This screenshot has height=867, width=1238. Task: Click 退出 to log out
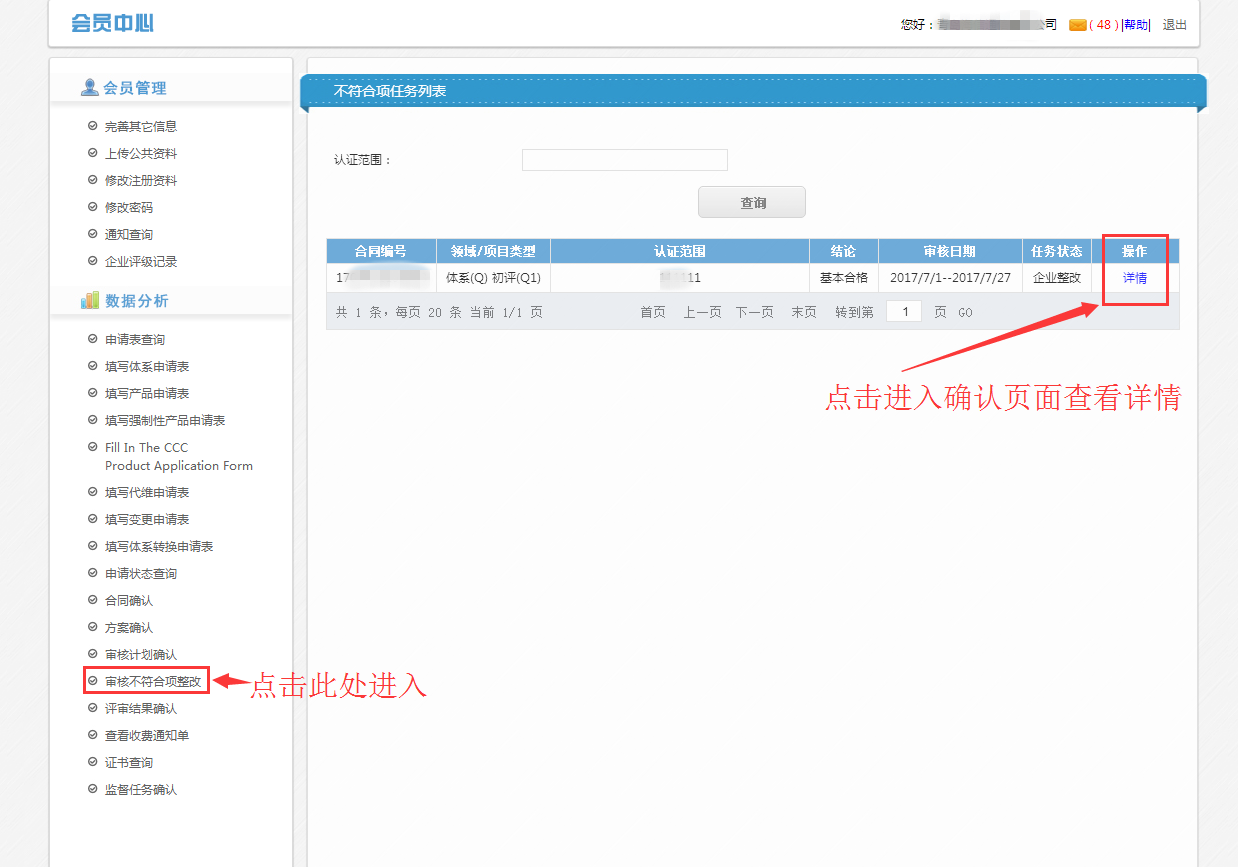pos(1174,25)
